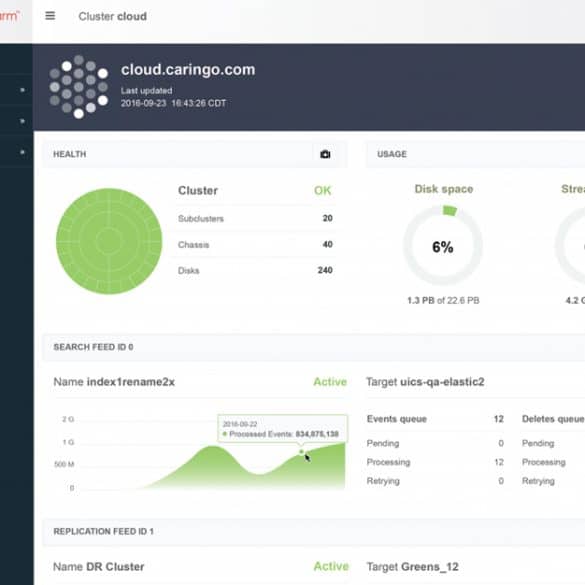This screenshot has height=585, width=585.
Task: Click the Caringo dotted cluster logo
Action: coord(79,87)
